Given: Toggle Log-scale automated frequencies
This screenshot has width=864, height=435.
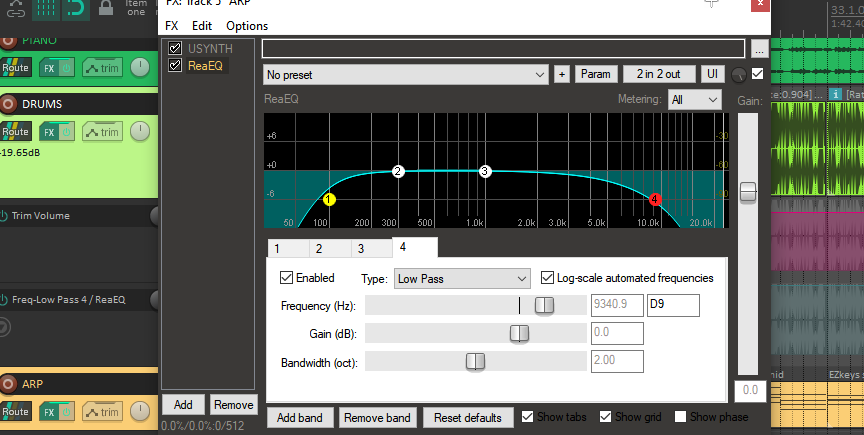Looking at the screenshot, I should point(547,277).
